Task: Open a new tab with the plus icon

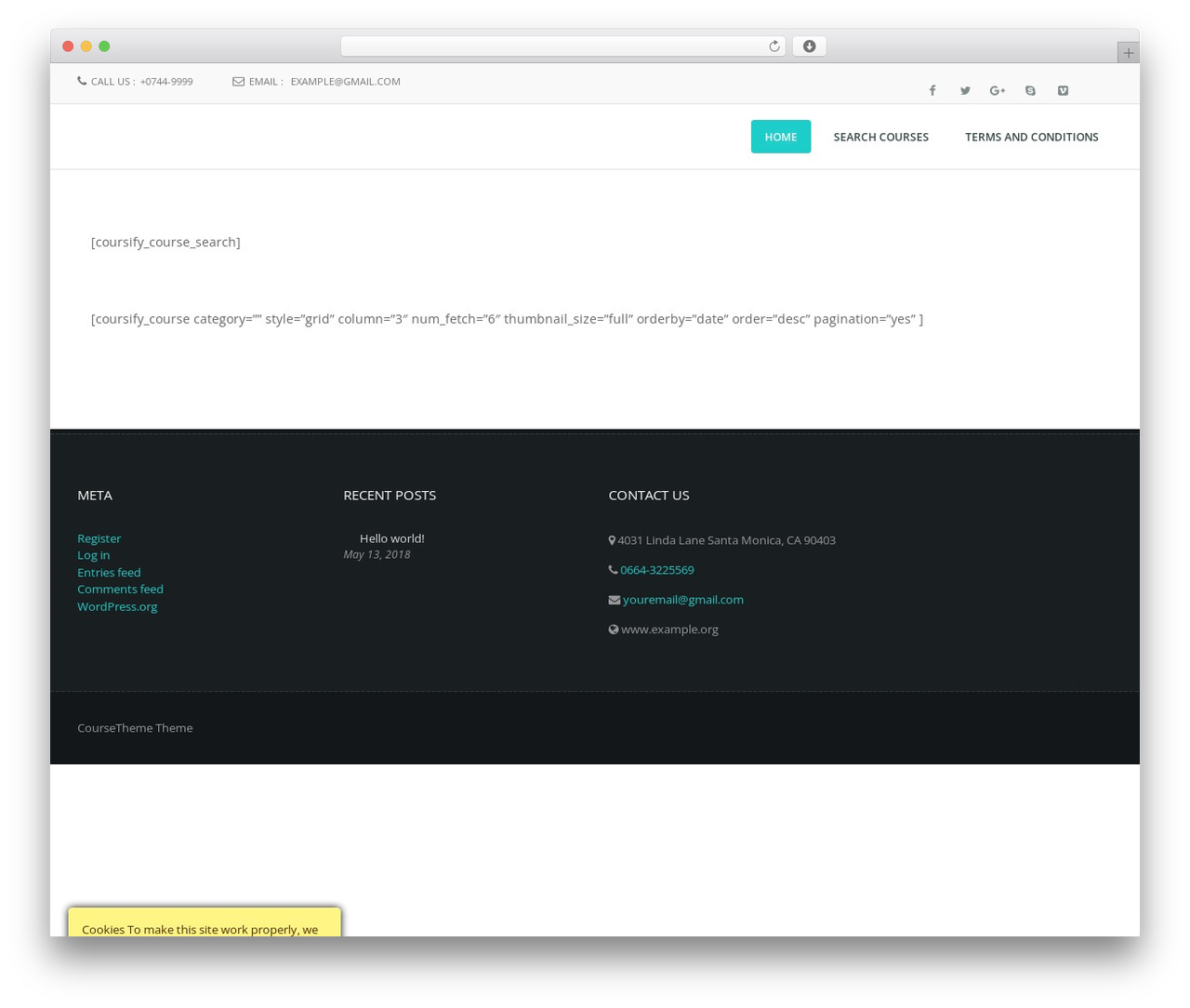Action: pos(1128,53)
